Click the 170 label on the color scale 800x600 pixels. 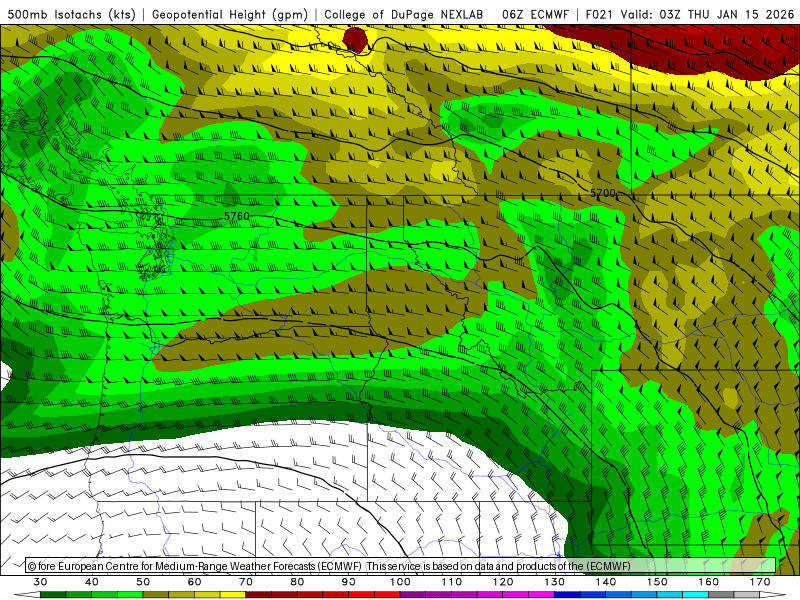click(760, 582)
